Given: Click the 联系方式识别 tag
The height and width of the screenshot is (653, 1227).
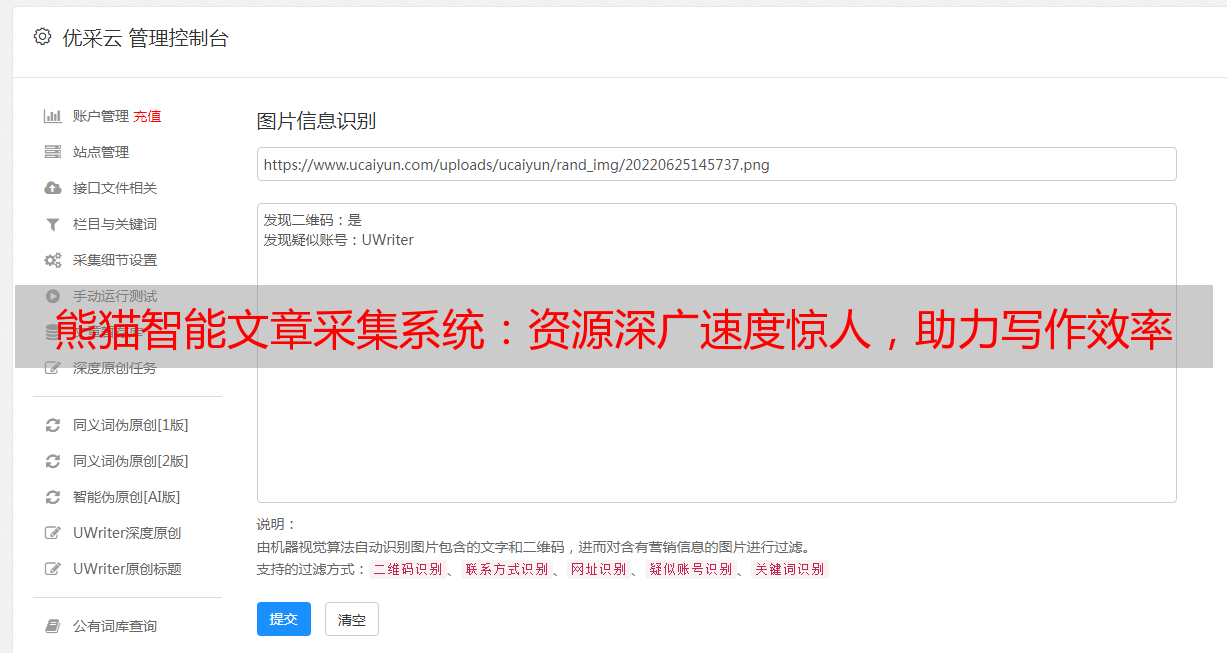Looking at the screenshot, I should coord(507,569).
